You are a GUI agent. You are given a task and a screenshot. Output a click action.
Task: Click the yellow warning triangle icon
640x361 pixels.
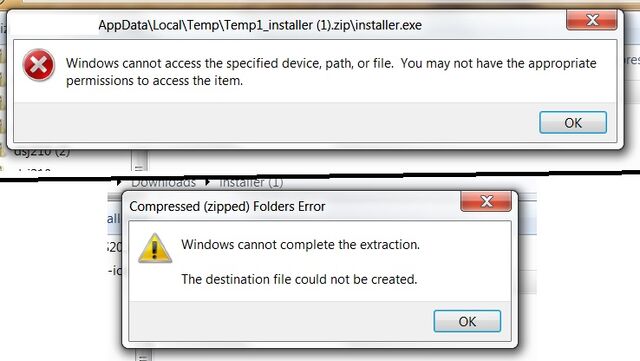[155, 248]
